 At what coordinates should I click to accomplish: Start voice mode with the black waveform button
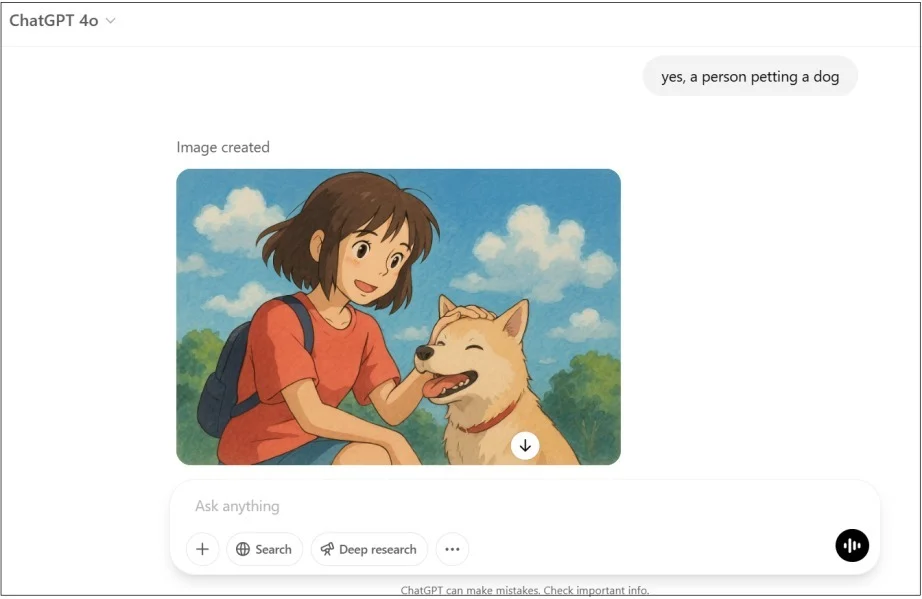point(852,545)
